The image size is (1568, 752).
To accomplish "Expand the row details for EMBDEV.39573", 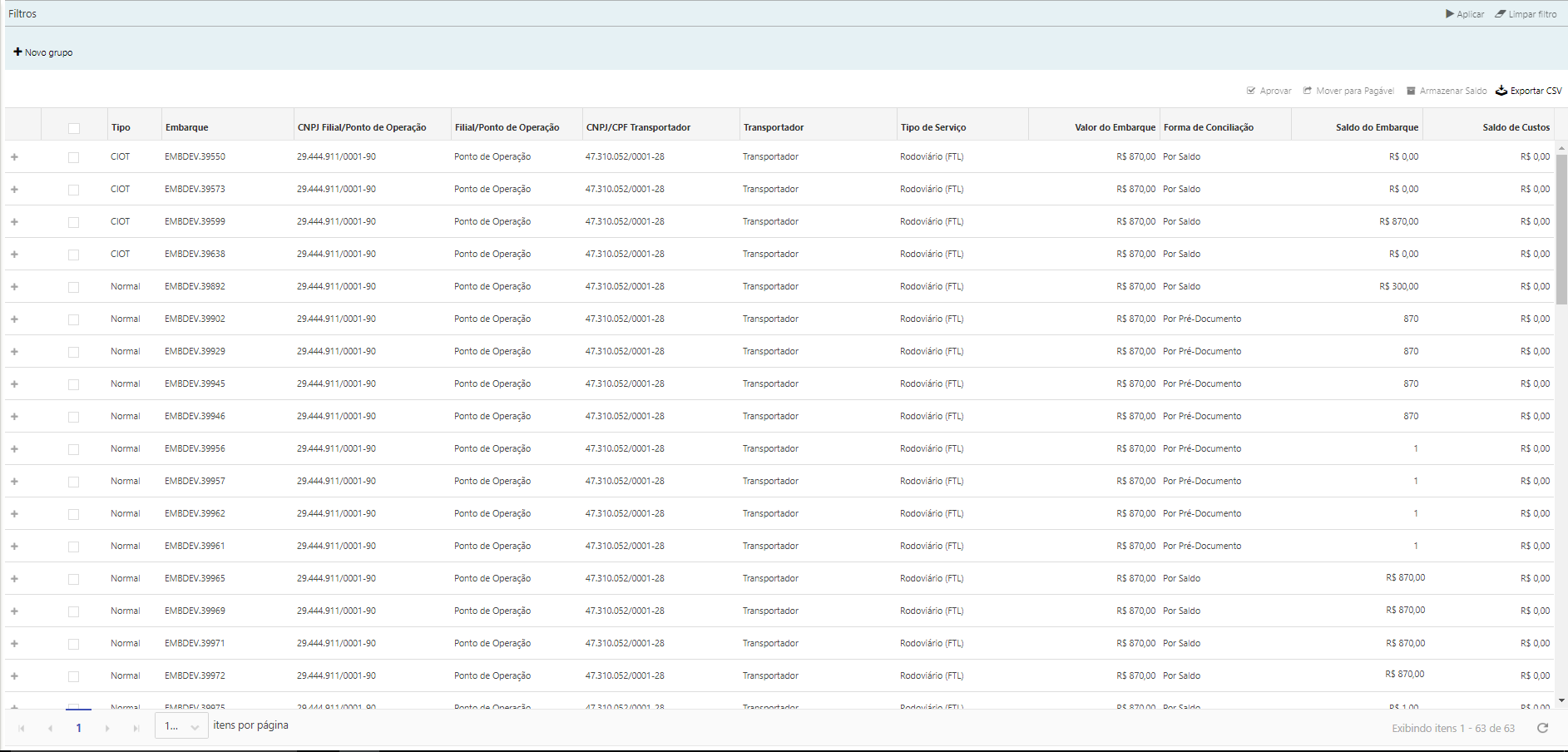I will (x=14, y=190).
